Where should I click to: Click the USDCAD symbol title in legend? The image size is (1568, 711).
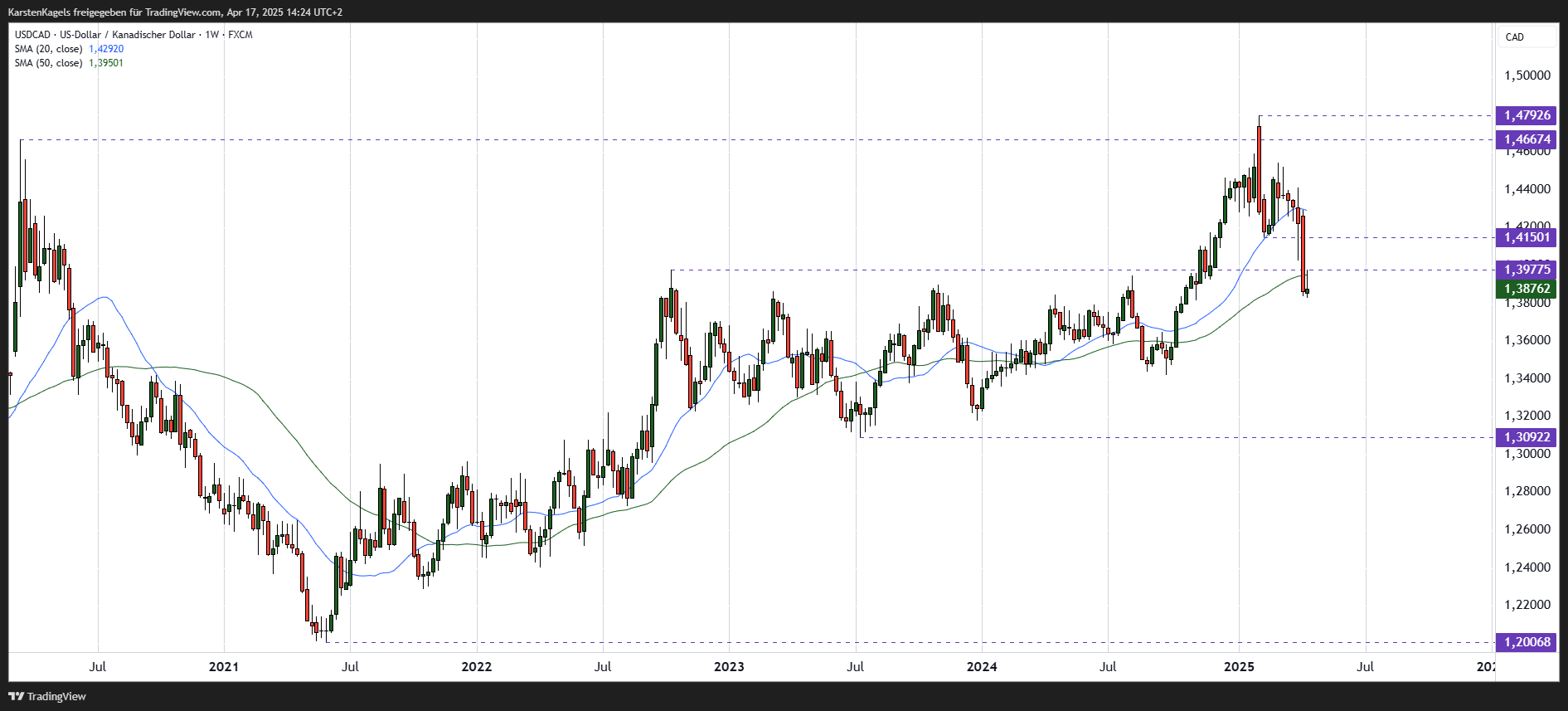[x=133, y=35]
